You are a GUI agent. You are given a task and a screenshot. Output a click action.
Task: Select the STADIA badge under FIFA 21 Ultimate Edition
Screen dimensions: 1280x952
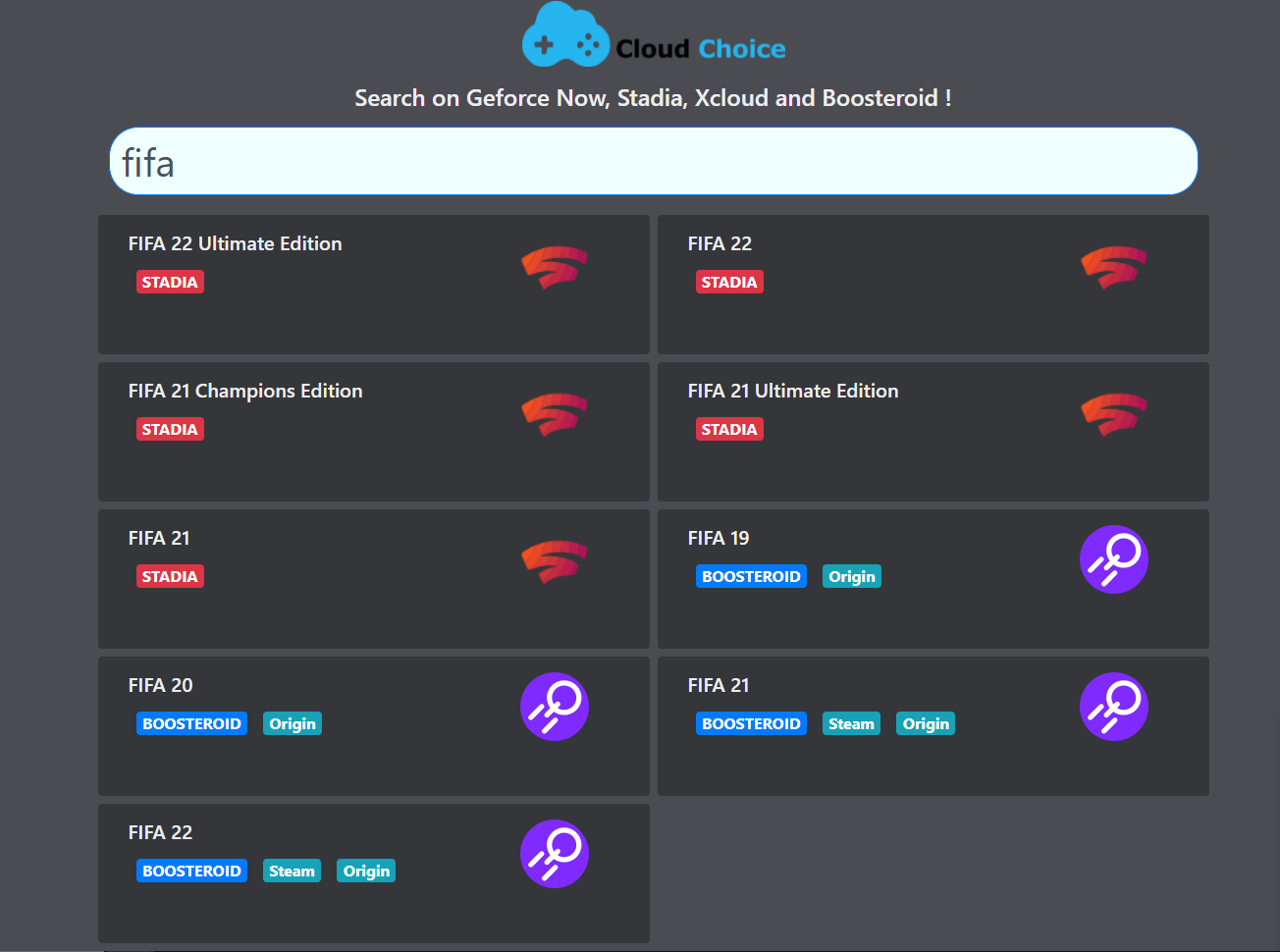729,430
